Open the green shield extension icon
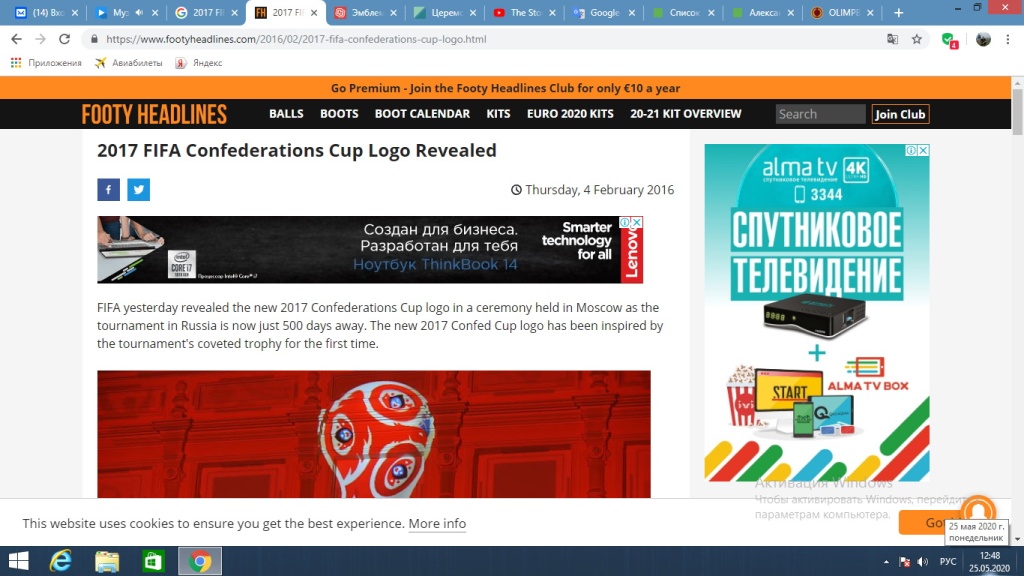The width and height of the screenshot is (1024, 576). click(x=950, y=40)
